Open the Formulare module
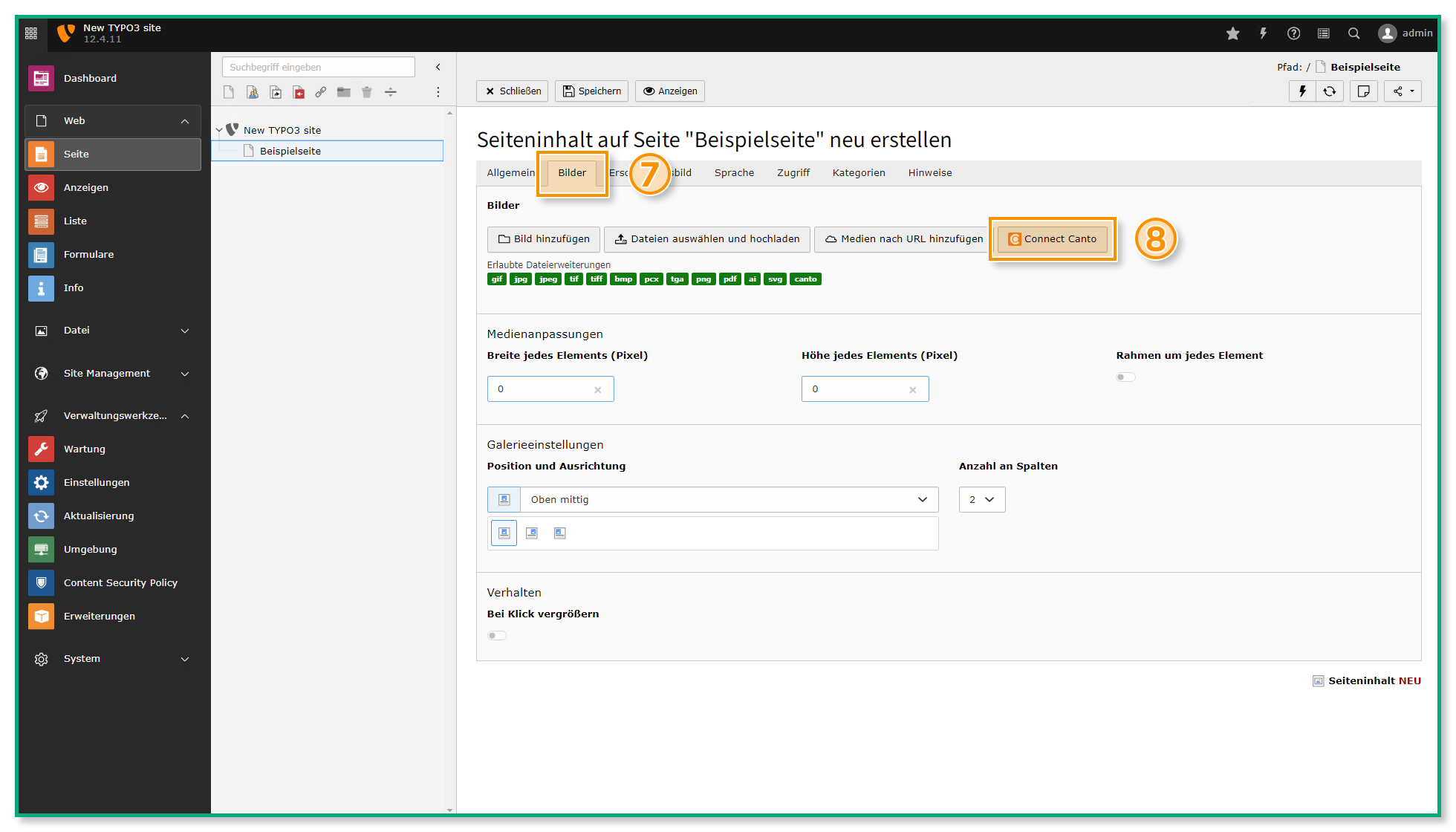 point(113,254)
